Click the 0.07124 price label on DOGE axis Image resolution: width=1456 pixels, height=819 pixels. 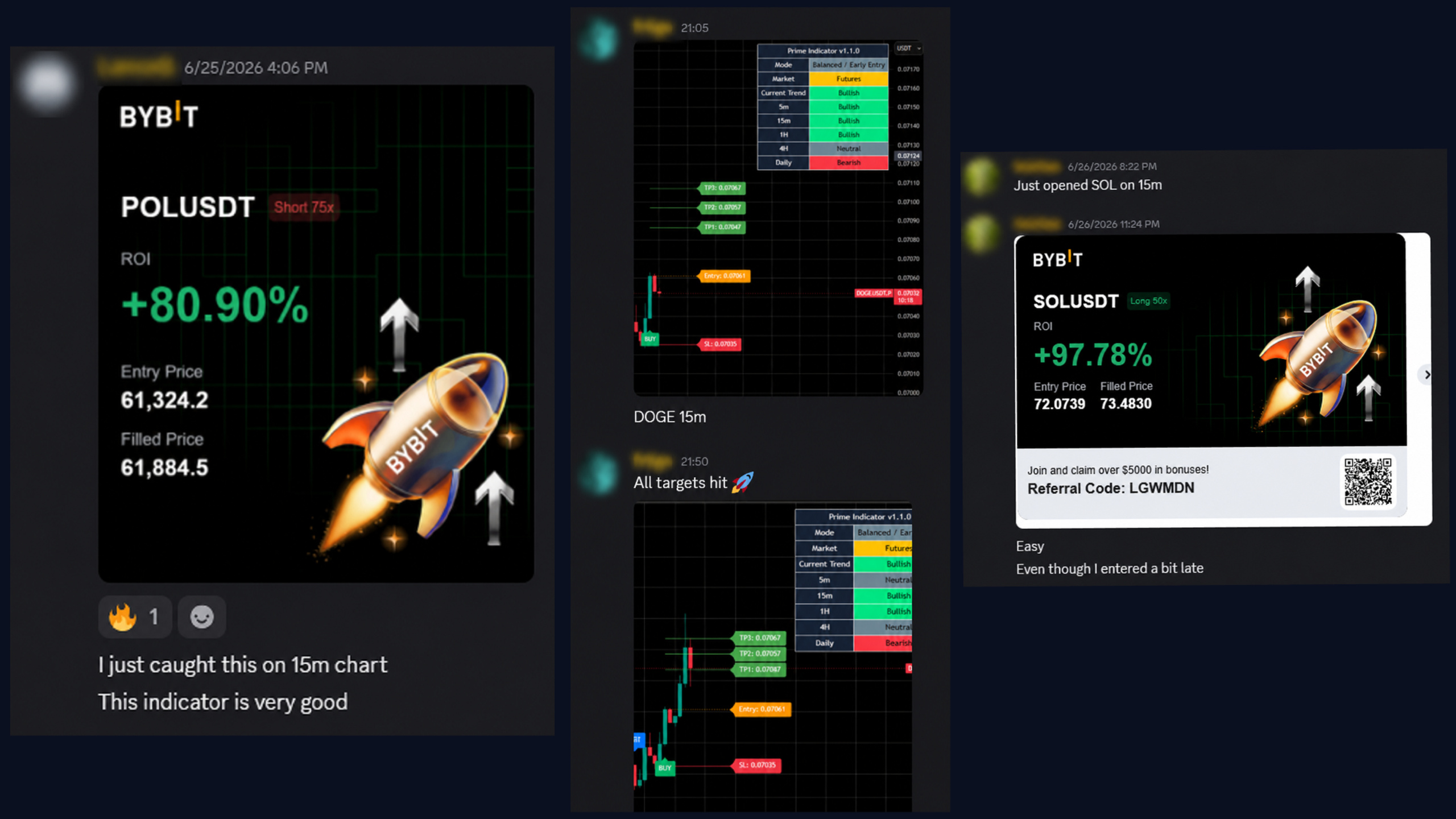pyautogui.click(x=908, y=156)
